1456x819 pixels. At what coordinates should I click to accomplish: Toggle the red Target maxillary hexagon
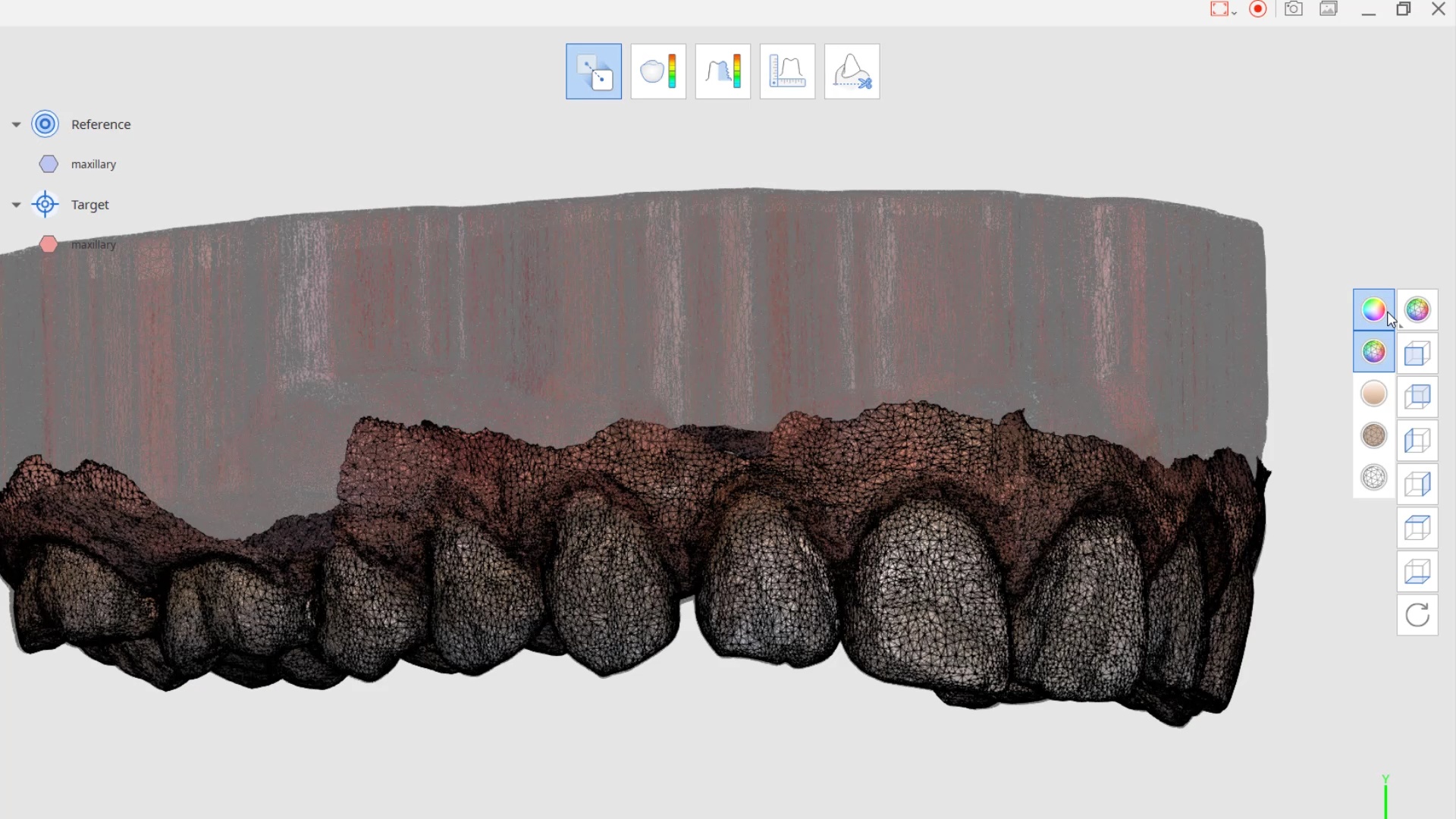coord(49,244)
